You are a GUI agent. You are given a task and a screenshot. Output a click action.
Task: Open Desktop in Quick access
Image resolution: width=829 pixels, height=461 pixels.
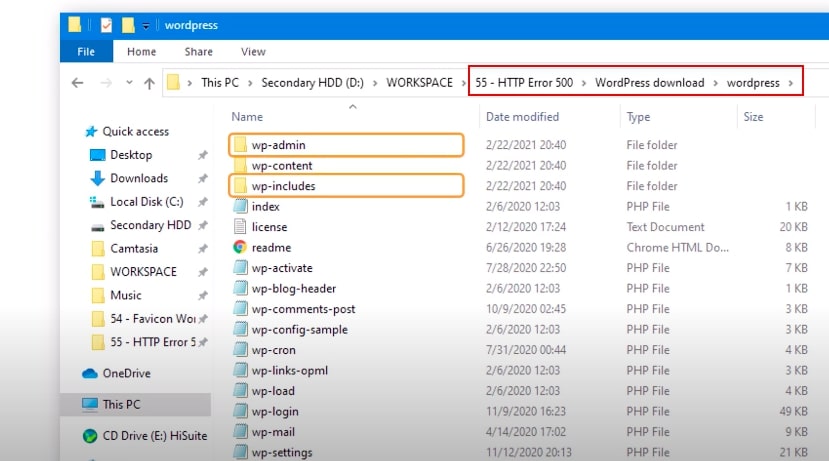(121, 155)
